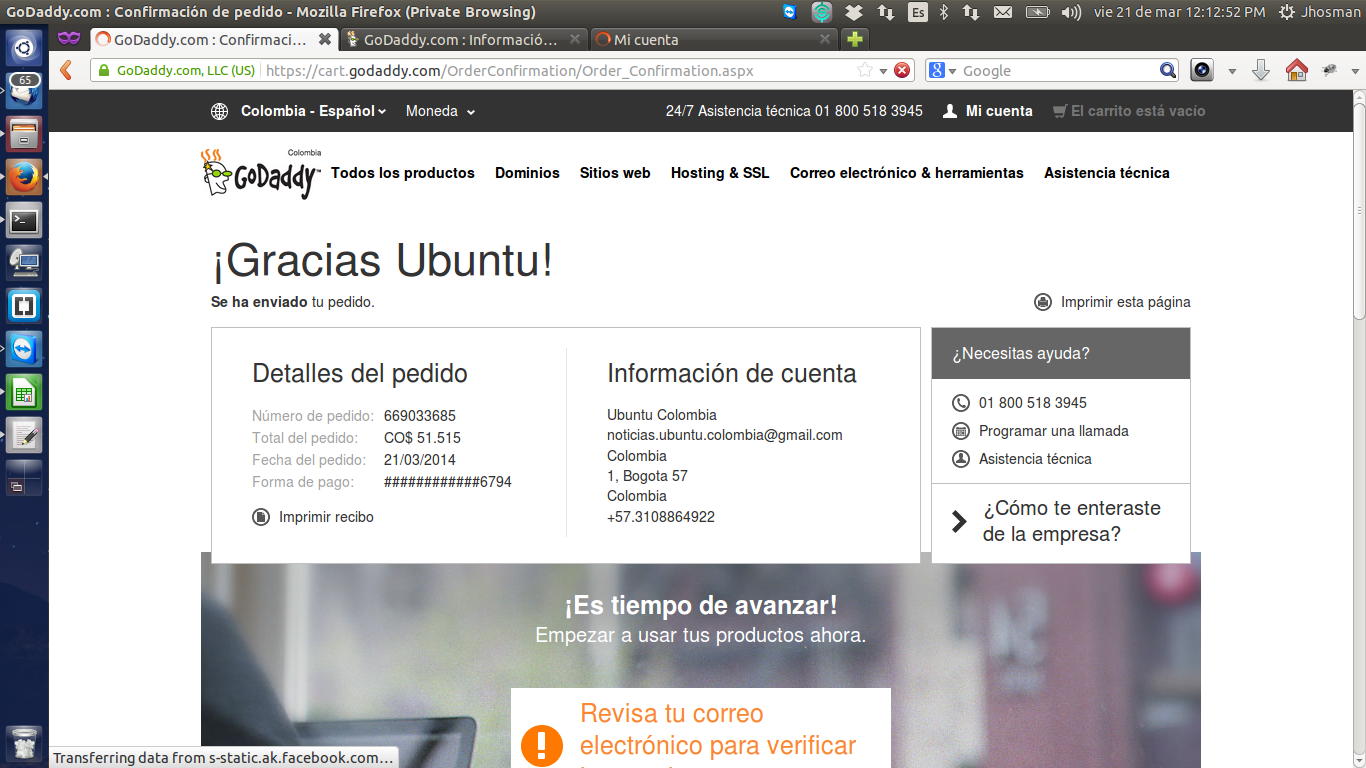Open the Dominios menu
1366x768 pixels.
(527, 173)
